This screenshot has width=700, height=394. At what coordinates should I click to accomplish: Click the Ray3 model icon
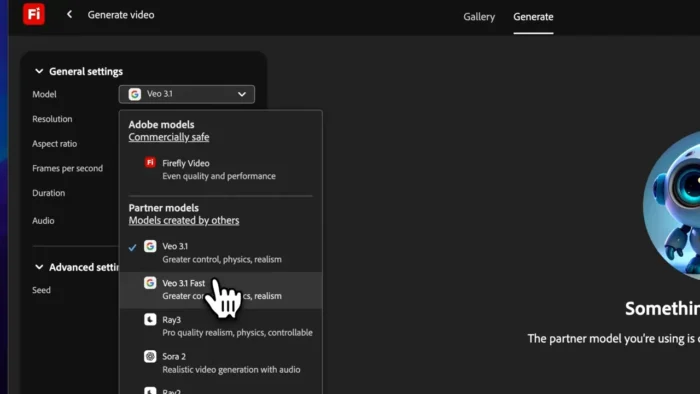click(150, 319)
